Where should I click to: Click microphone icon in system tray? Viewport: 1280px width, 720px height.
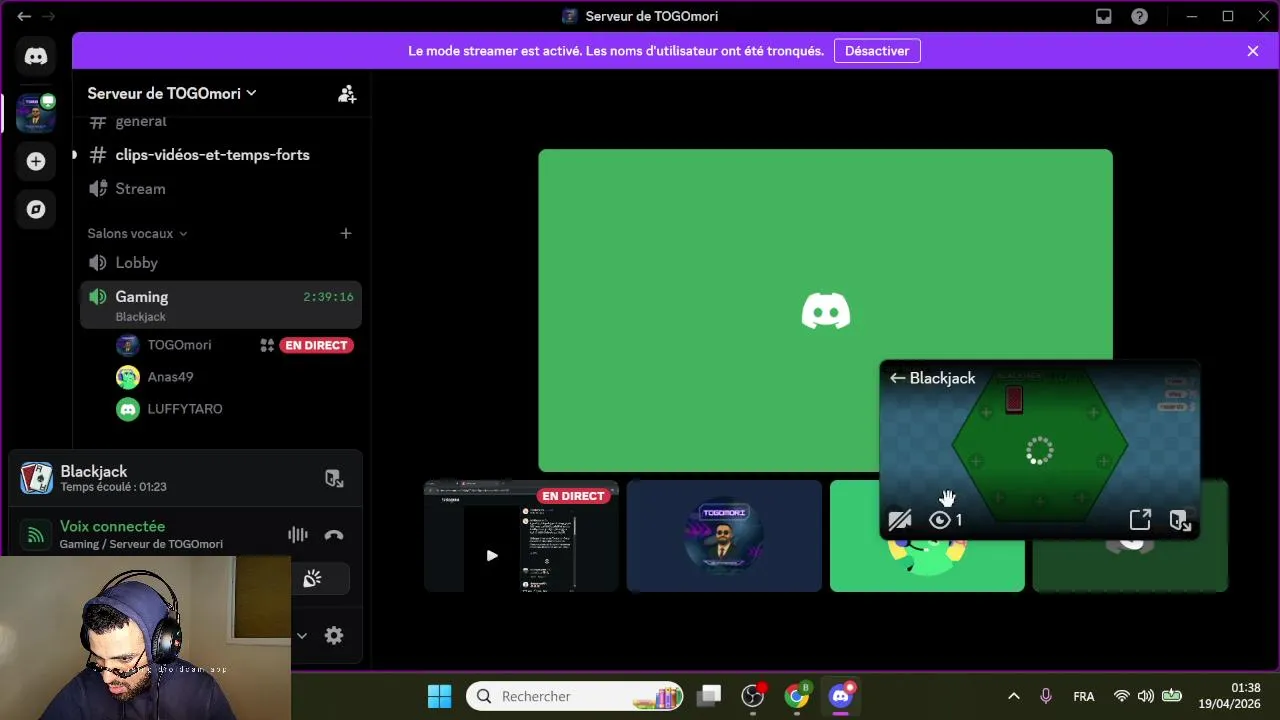[x=1046, y=696]
